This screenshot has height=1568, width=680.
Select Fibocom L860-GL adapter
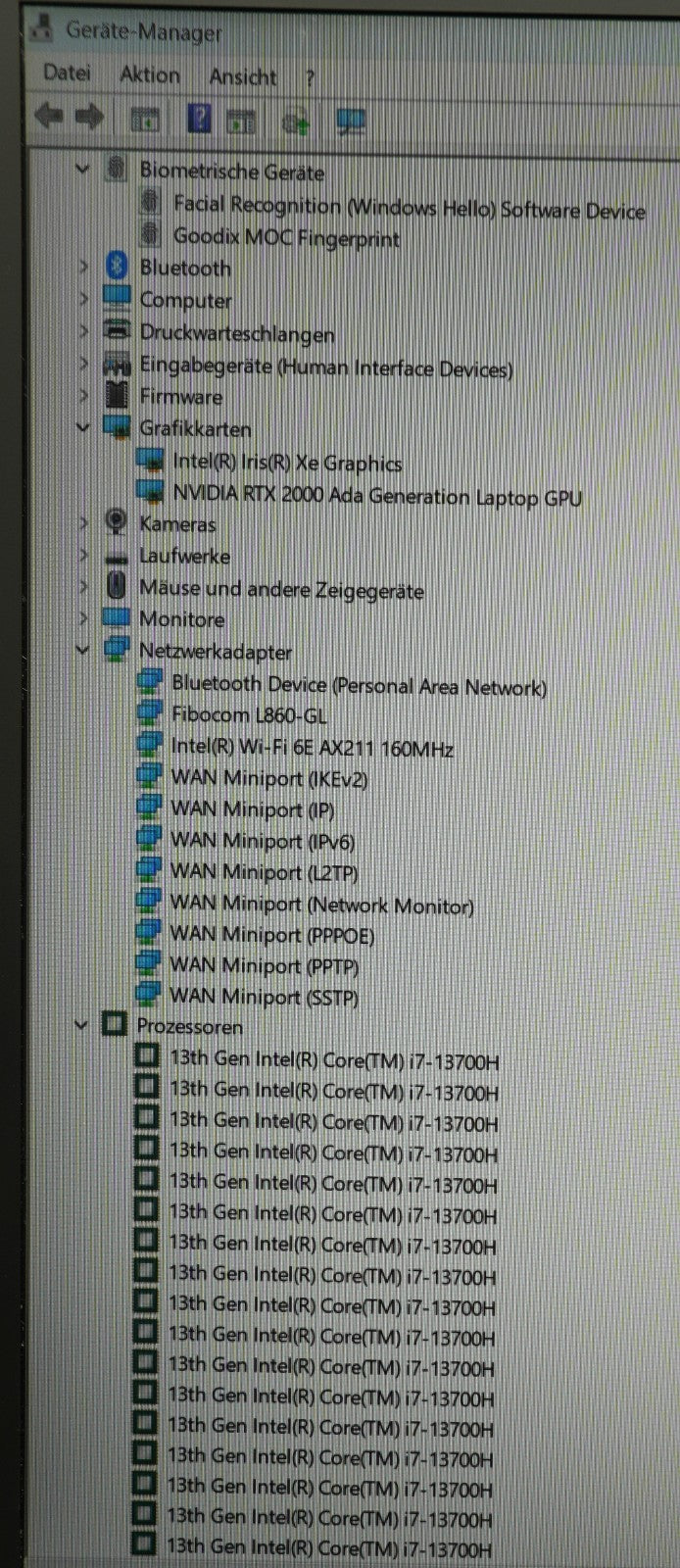[249, 715]
